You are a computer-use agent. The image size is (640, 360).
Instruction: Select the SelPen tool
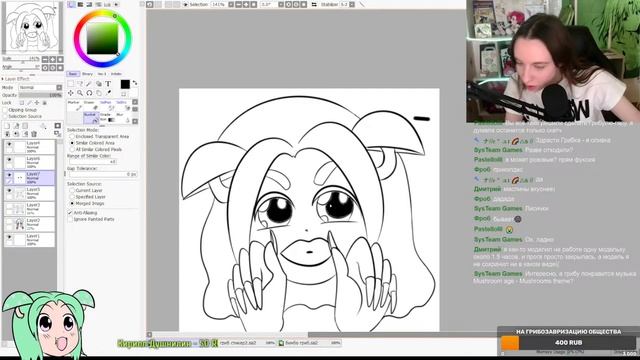106,106
